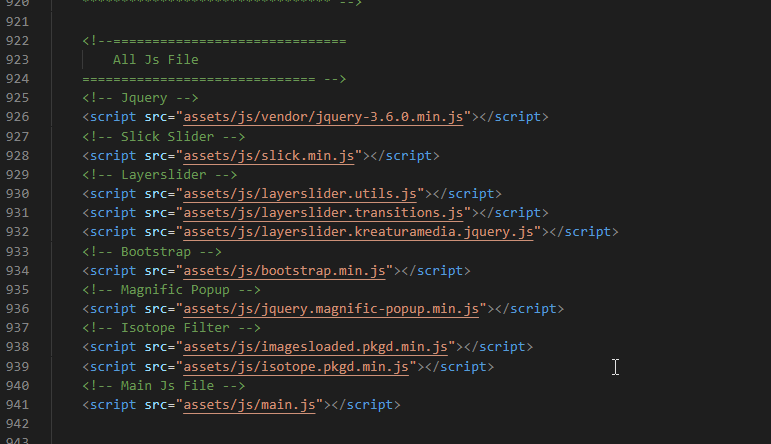
Task: Open the layerslider.kreaturamedia.jquery.js link
Action: coord(359,232)
